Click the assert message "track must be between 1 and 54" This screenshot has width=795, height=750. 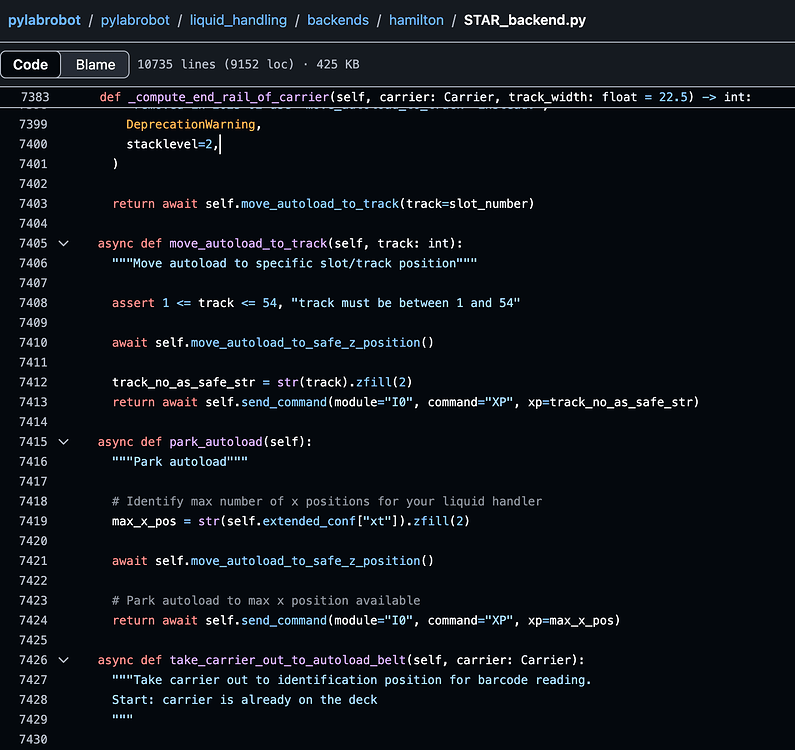(405, 303)
